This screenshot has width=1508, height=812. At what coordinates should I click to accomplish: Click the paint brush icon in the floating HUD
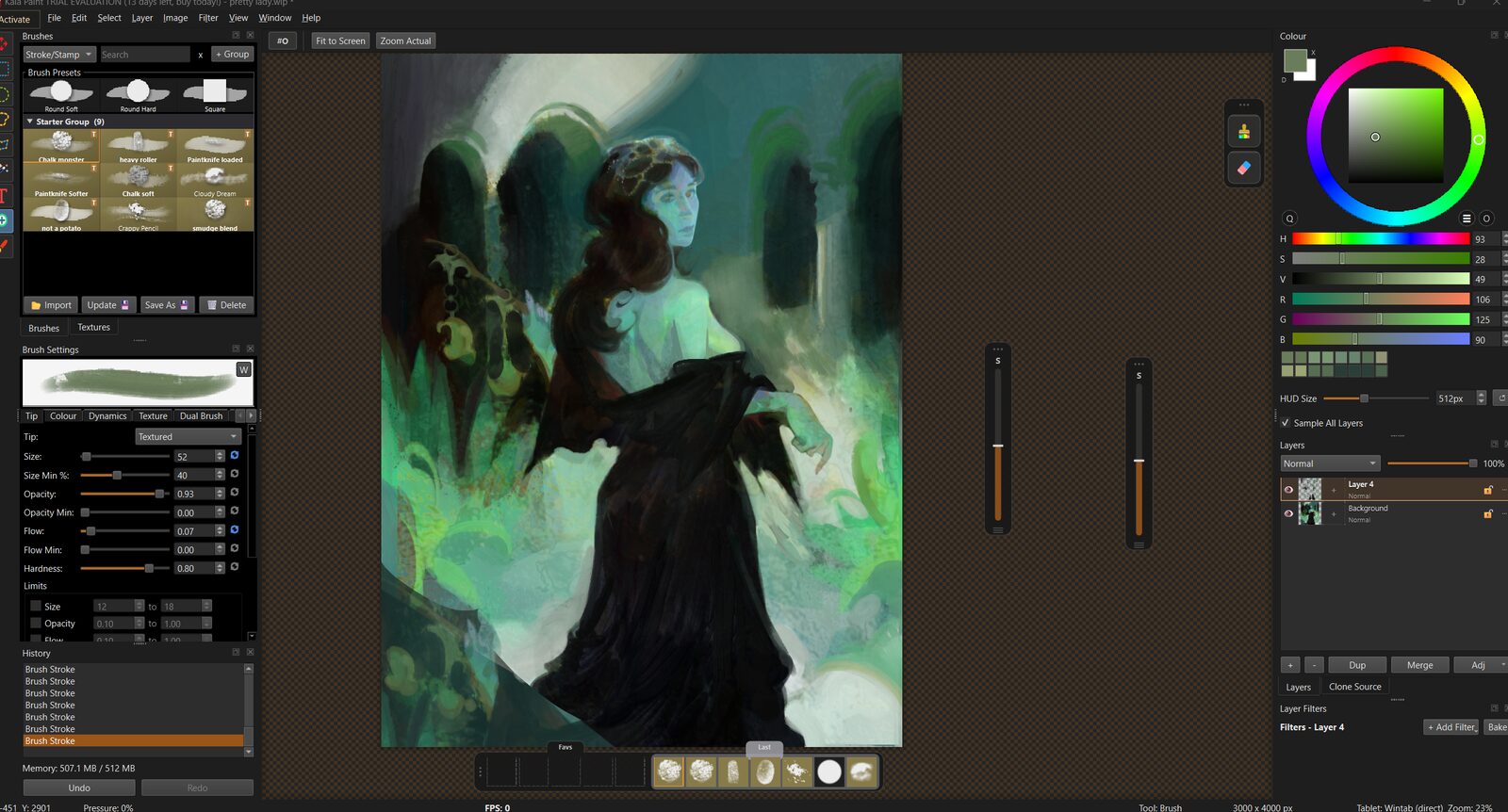click(x=1243, y=132)
